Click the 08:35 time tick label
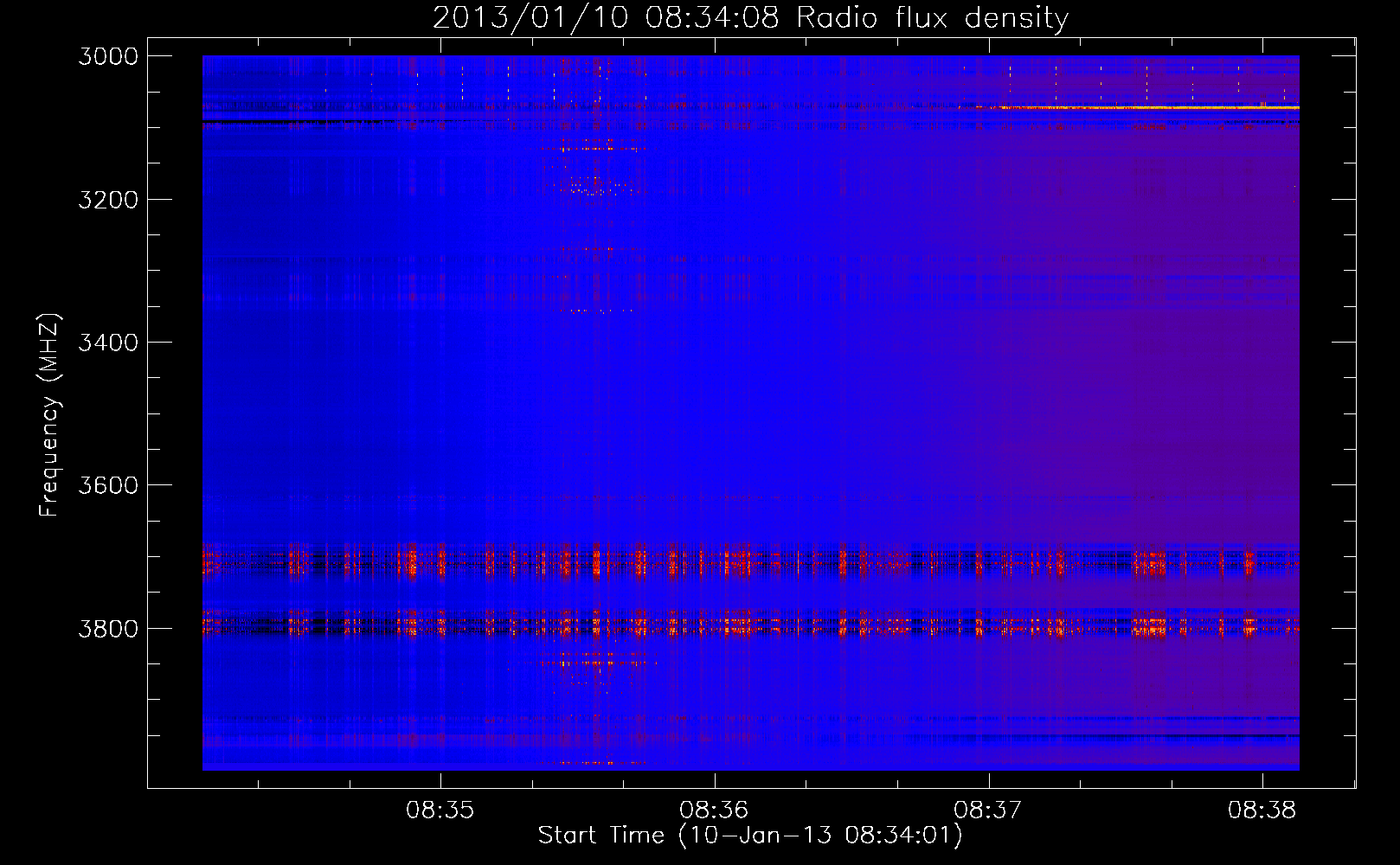 click(x=440, y=811)
